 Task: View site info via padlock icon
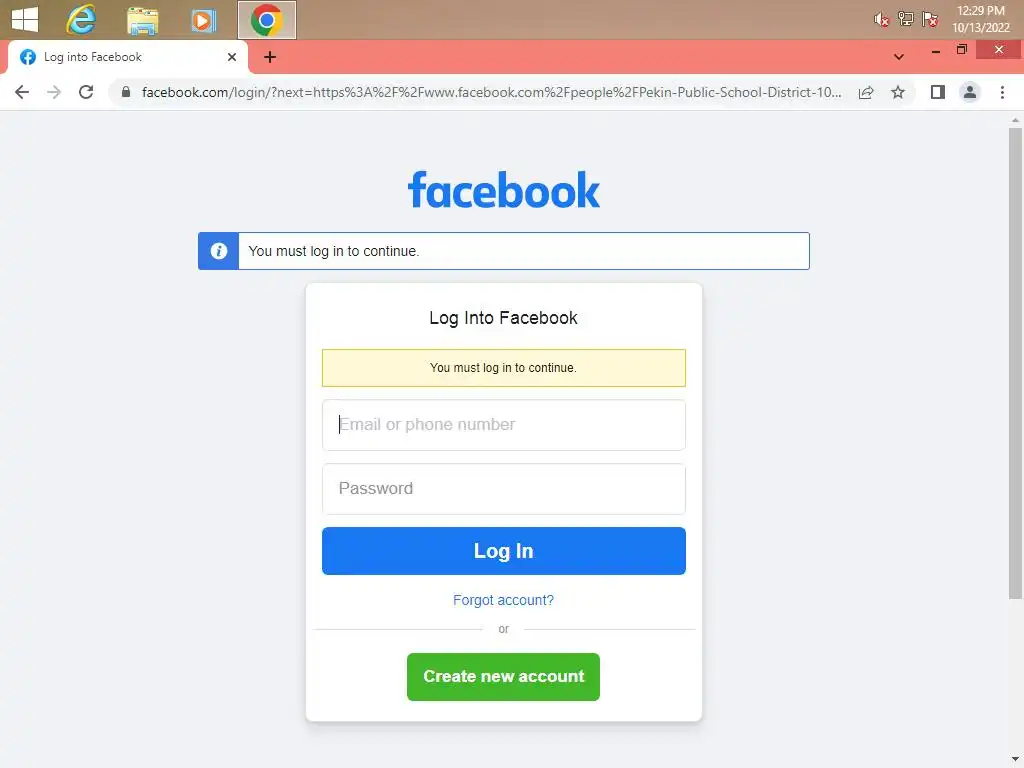pyautogui.click(x=126, y=92)
